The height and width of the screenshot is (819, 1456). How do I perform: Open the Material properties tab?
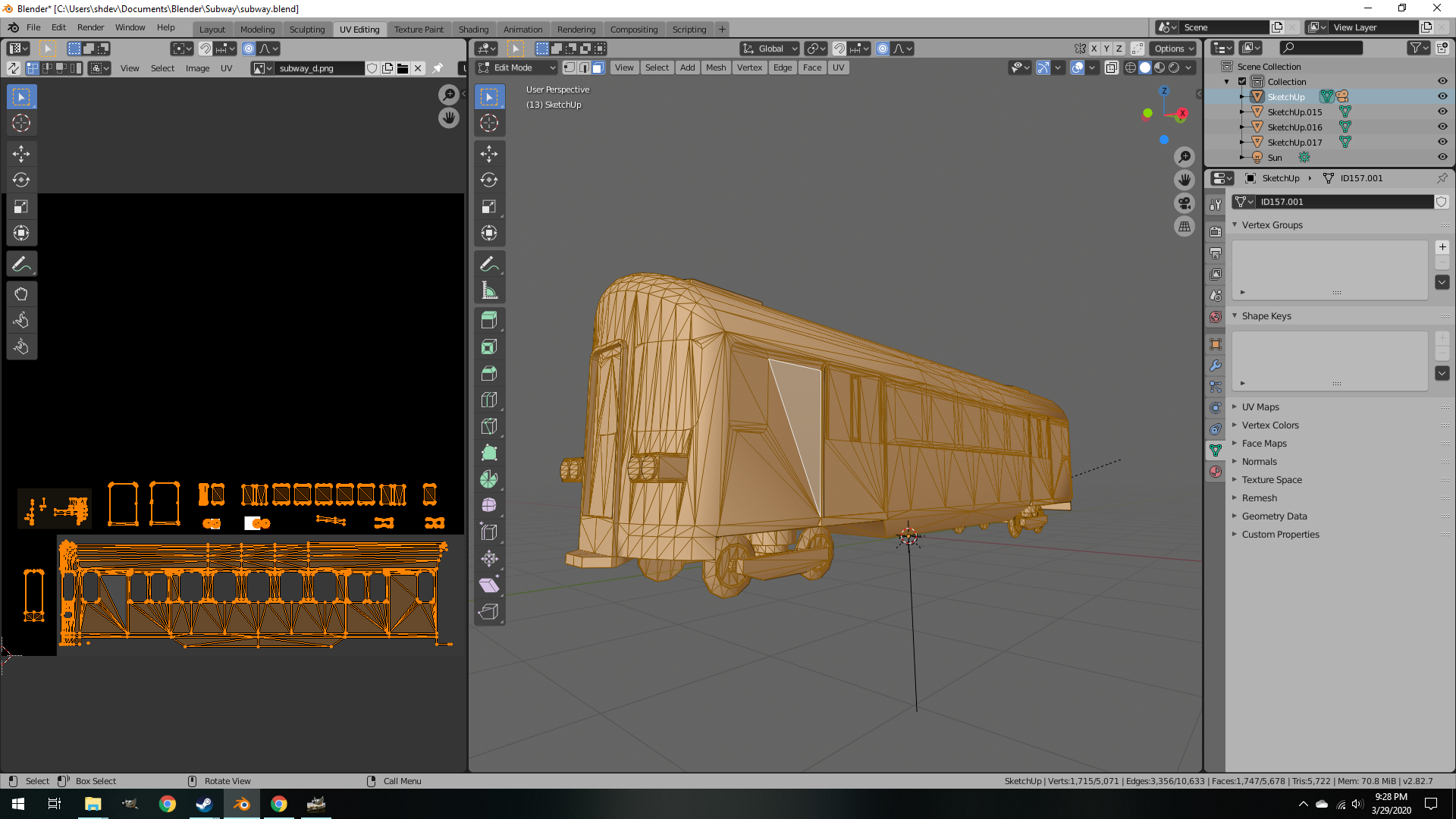coord(1216,472)
